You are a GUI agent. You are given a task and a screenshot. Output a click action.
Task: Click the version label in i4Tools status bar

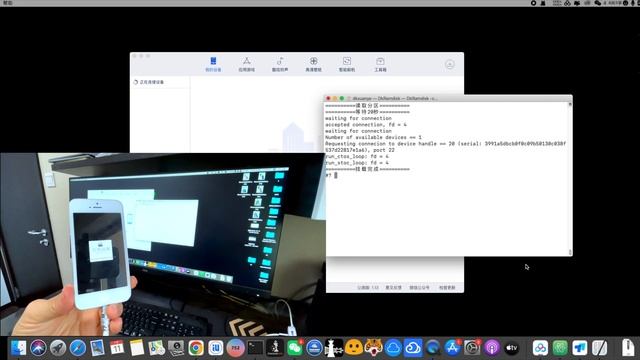pos(368,288)
